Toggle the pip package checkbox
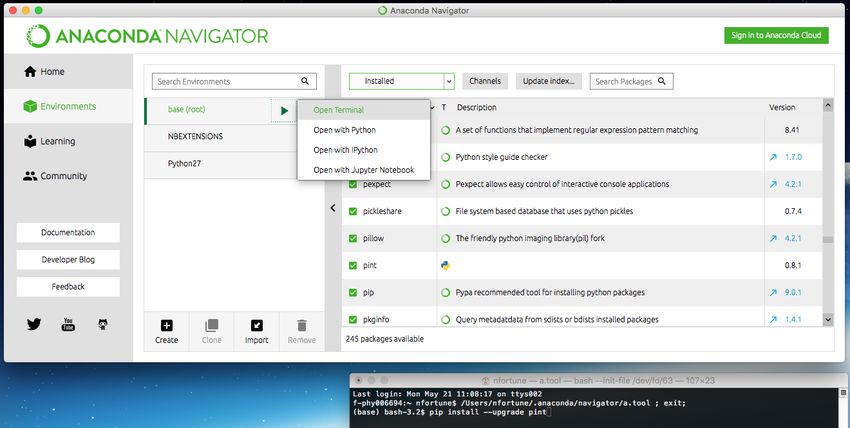The image size is (850, 428). pos(353,293)
